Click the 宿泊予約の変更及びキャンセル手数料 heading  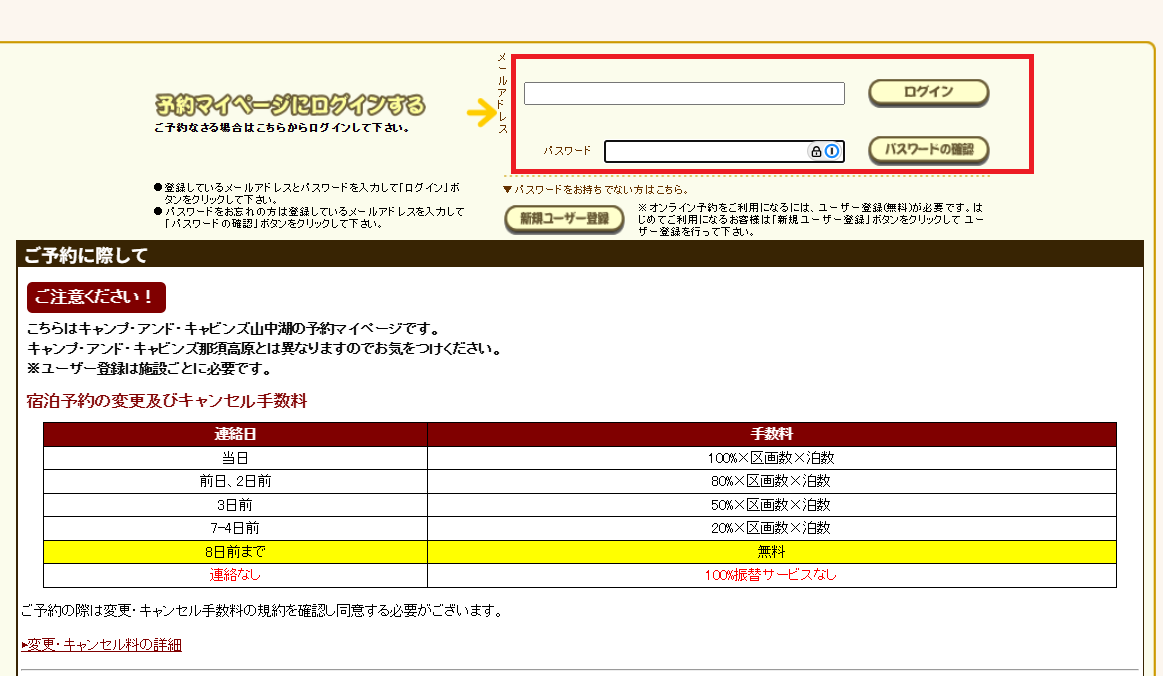166,401
